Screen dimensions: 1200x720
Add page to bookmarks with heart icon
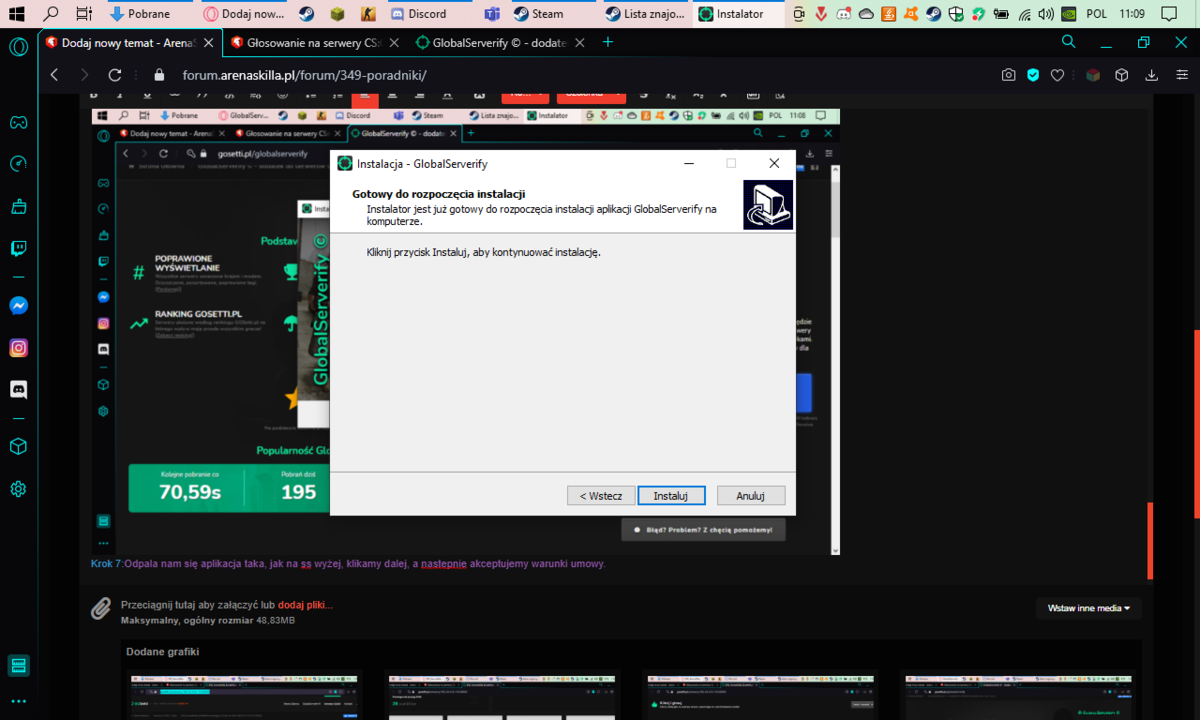coord(1057,75)
